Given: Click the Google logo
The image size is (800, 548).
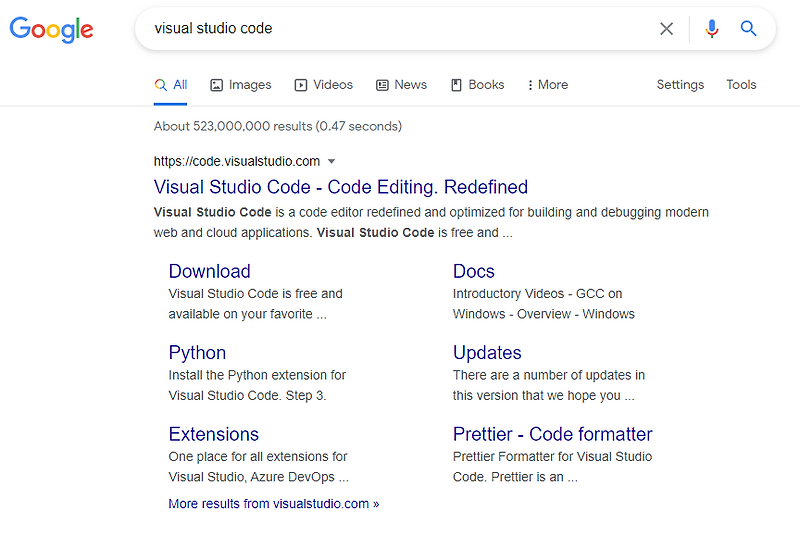Looking at the screenshot, I should coord(51,29).
